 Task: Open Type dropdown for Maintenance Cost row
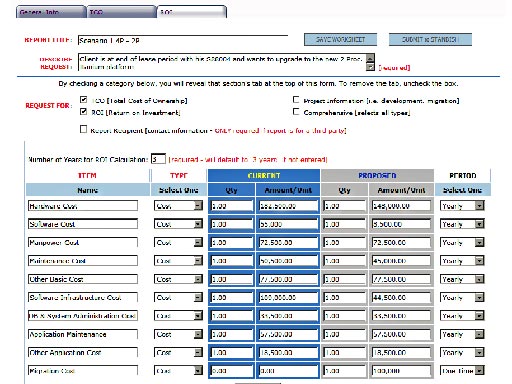click(178, 261)
